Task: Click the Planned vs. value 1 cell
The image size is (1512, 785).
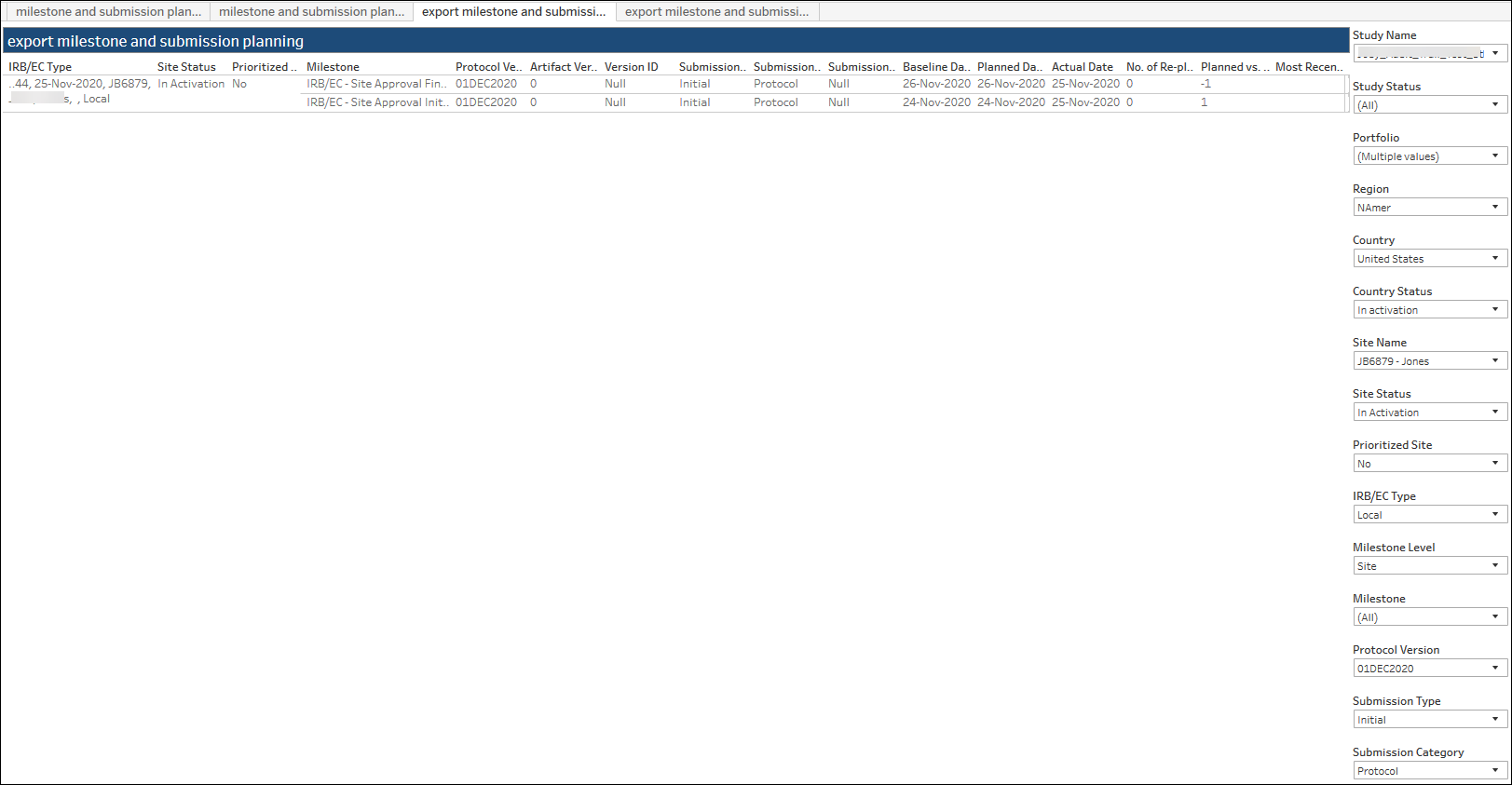Action: 1205,102
